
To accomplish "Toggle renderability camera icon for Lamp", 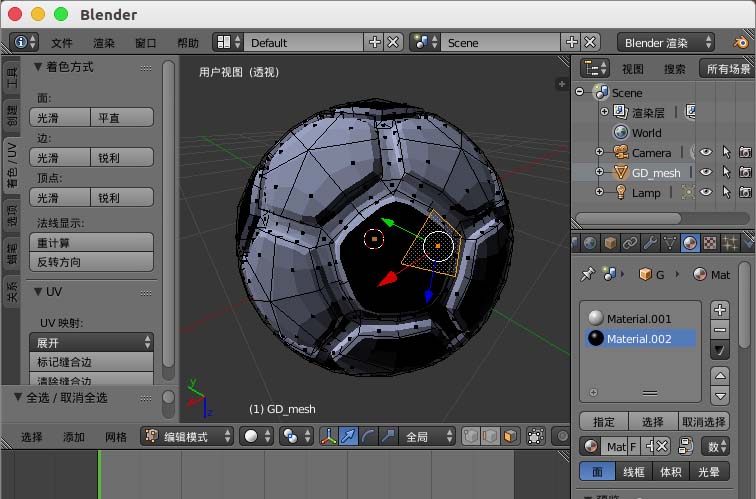I will 745,192.
